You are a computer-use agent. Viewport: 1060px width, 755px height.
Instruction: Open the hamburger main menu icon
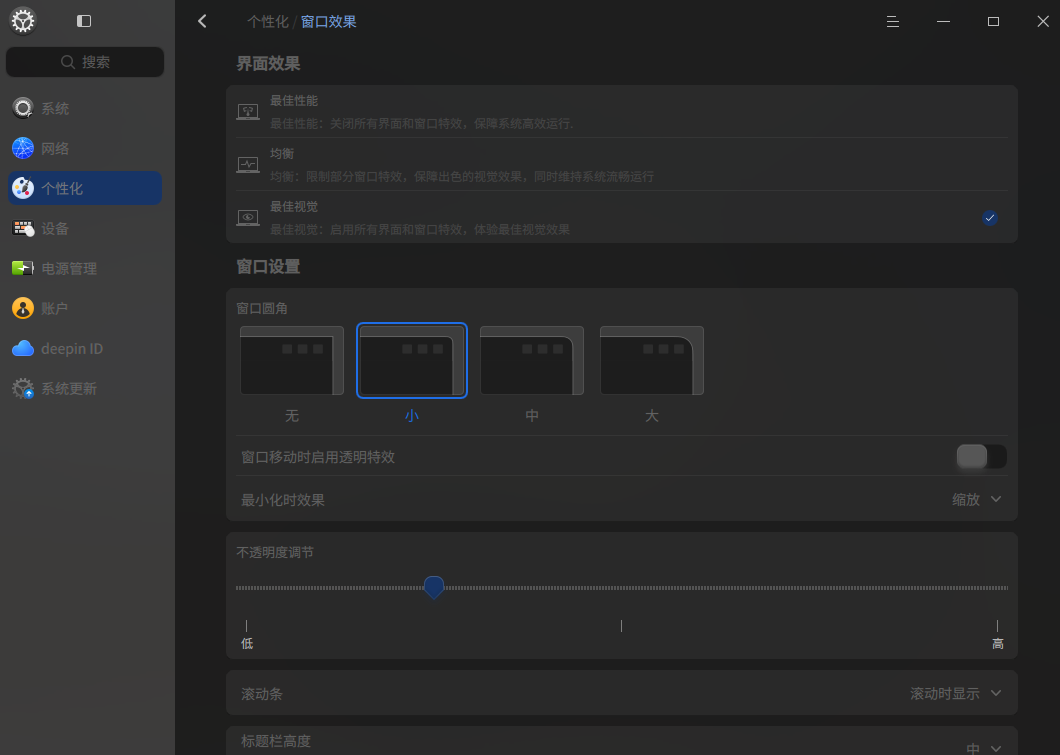pyautogui.click(x=892, y=22)
